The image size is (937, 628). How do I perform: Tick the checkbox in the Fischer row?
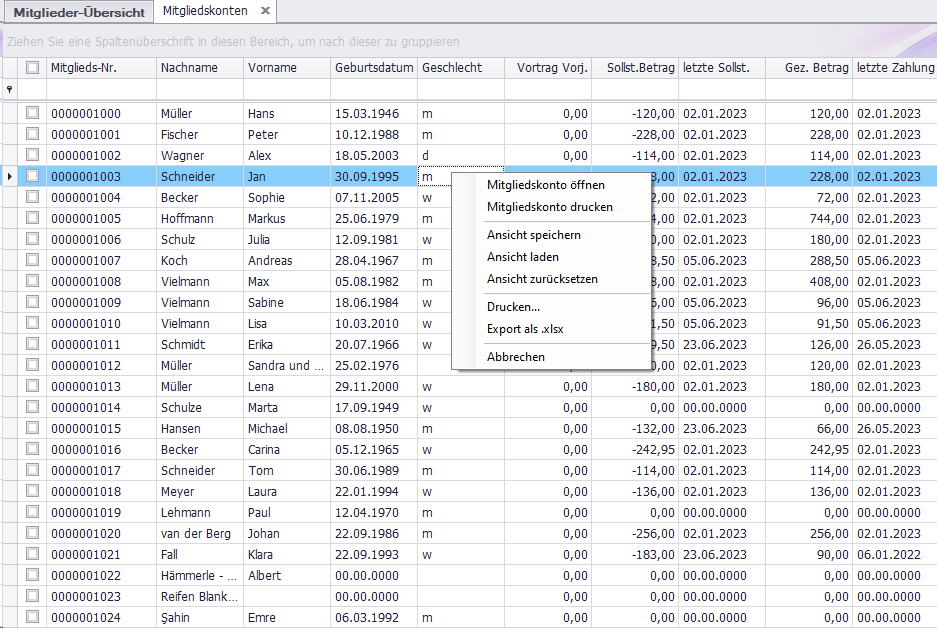pyautogui.click(x=33, y=135)
